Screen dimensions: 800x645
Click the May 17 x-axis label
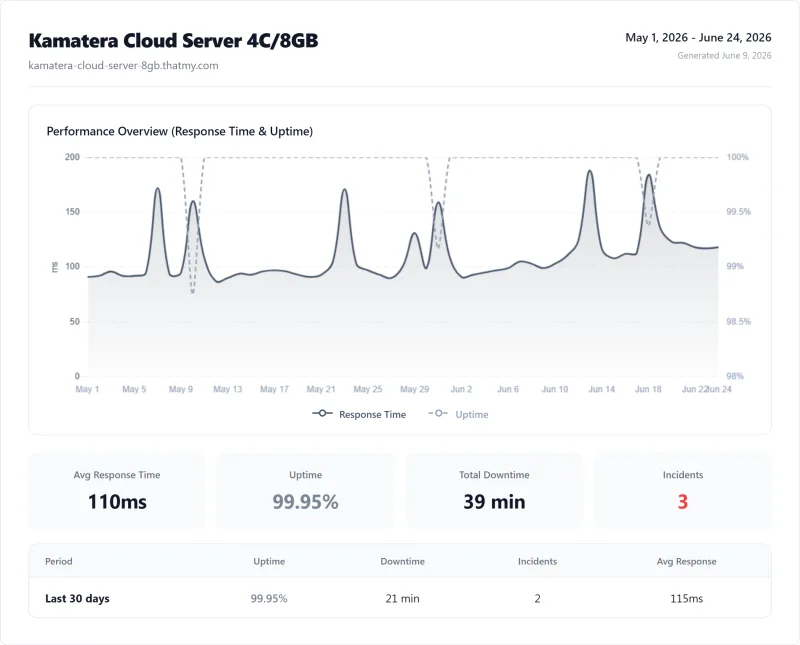(274, 389)
